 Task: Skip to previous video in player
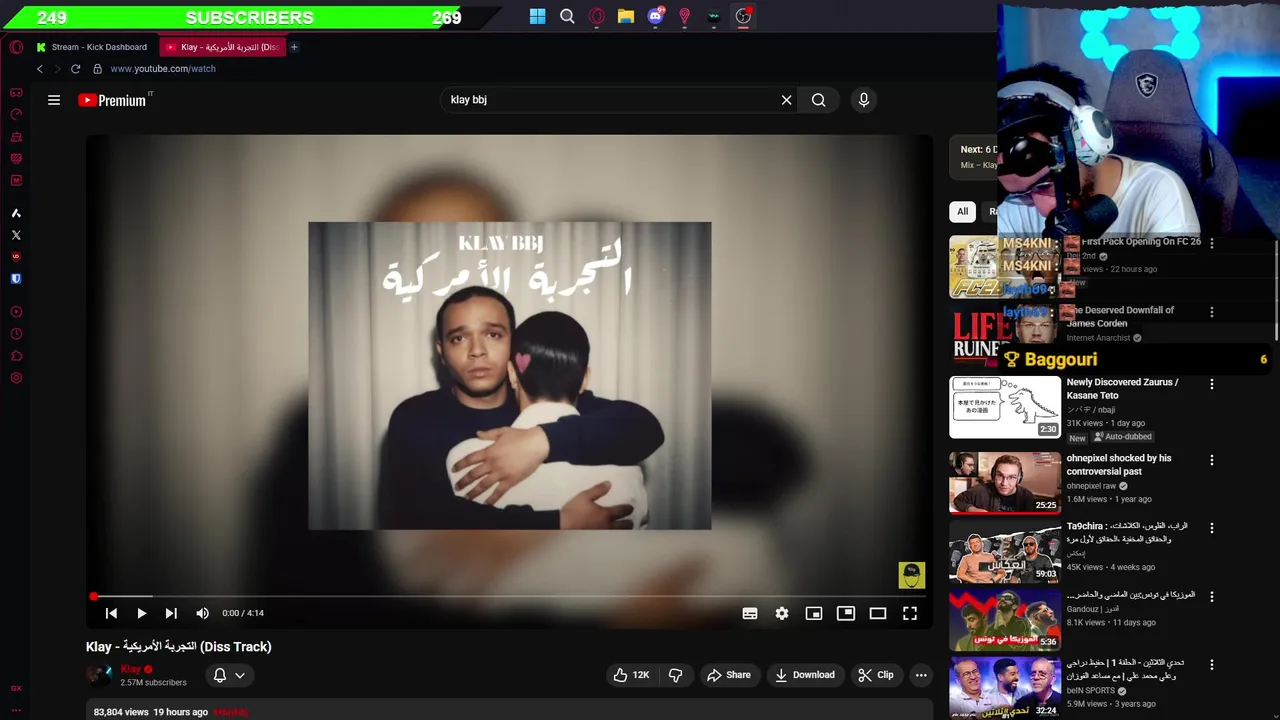point(111,613)
